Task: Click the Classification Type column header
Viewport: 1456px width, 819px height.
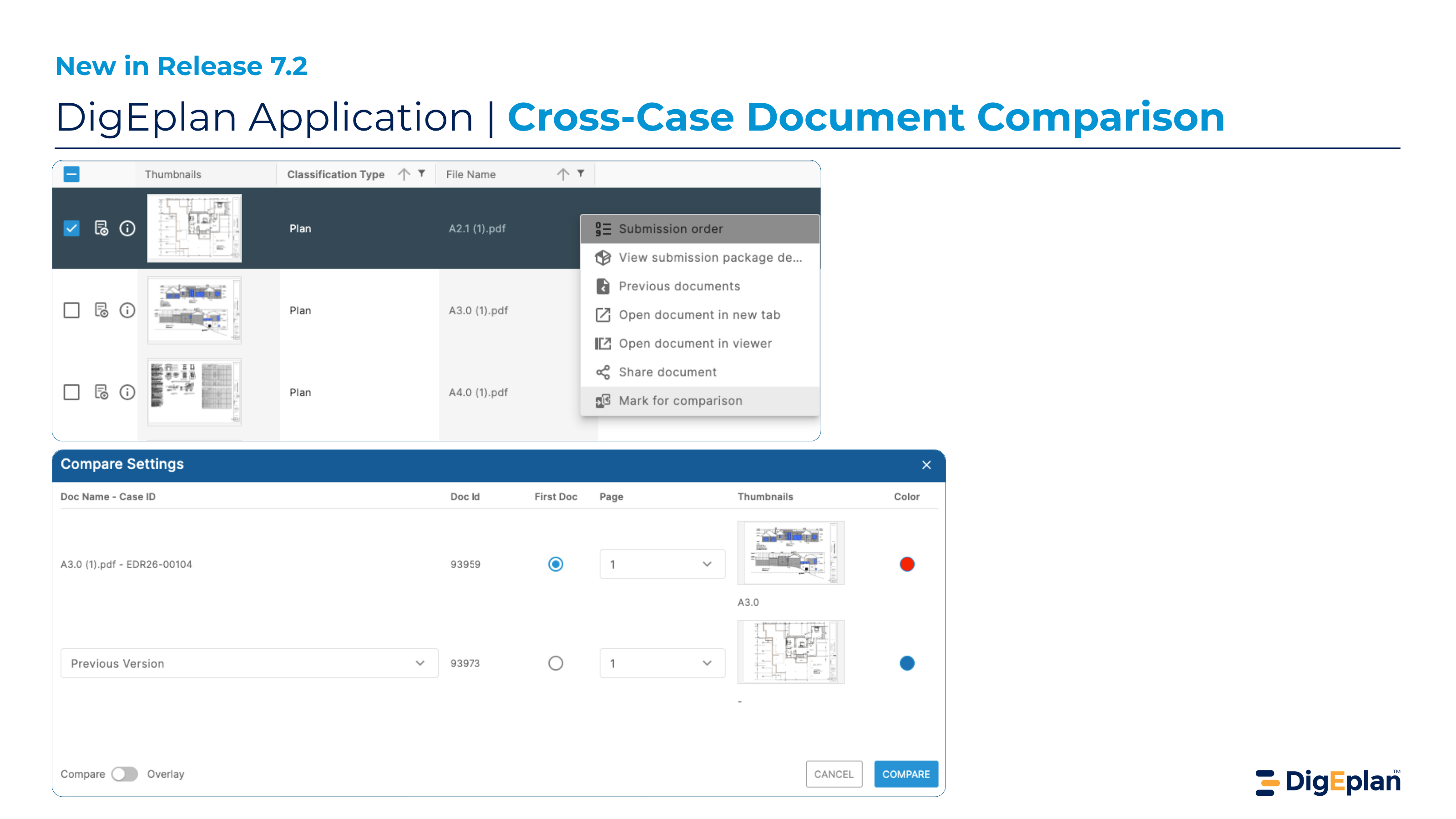Action: tap(336, 175)
